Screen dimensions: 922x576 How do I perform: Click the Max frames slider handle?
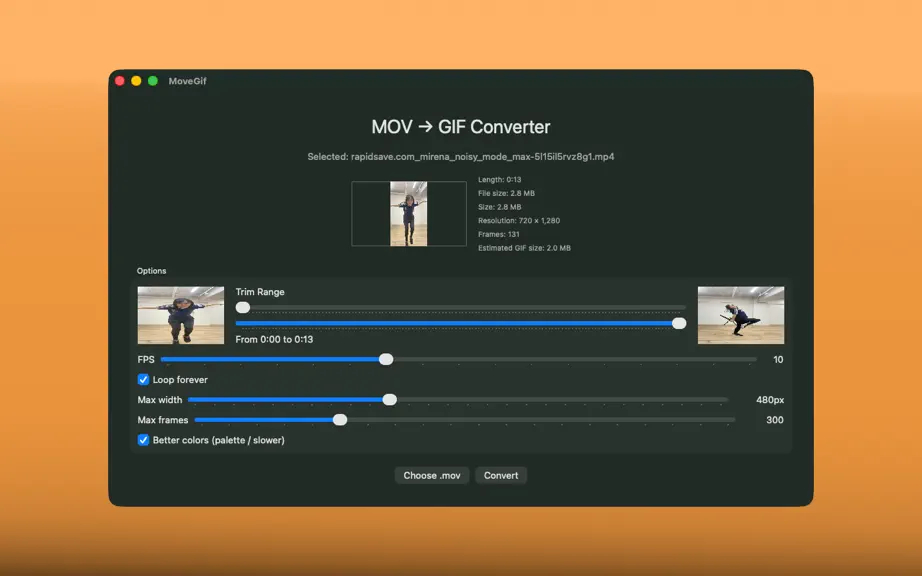pos(340,420)
